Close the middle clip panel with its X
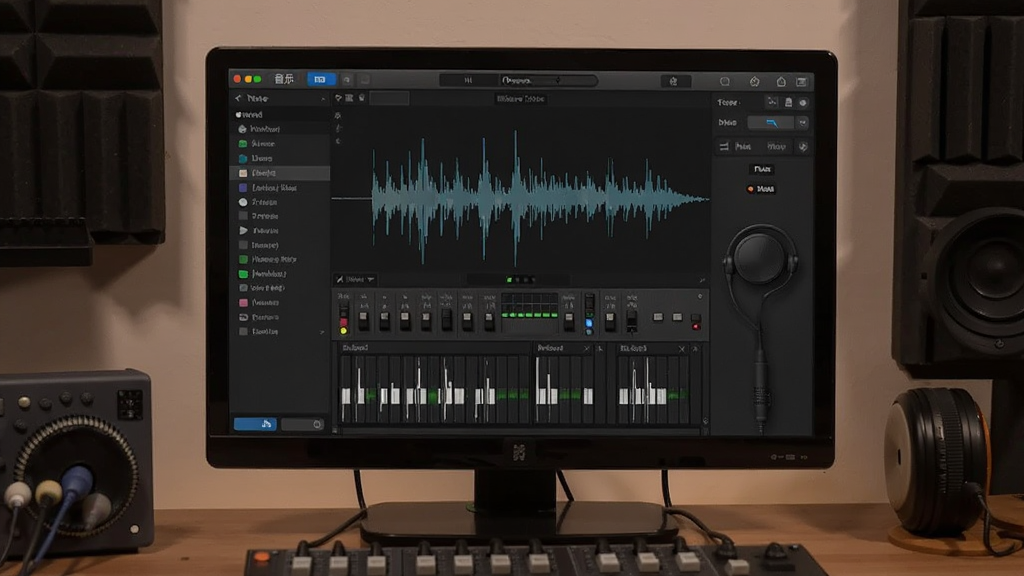 586,349
